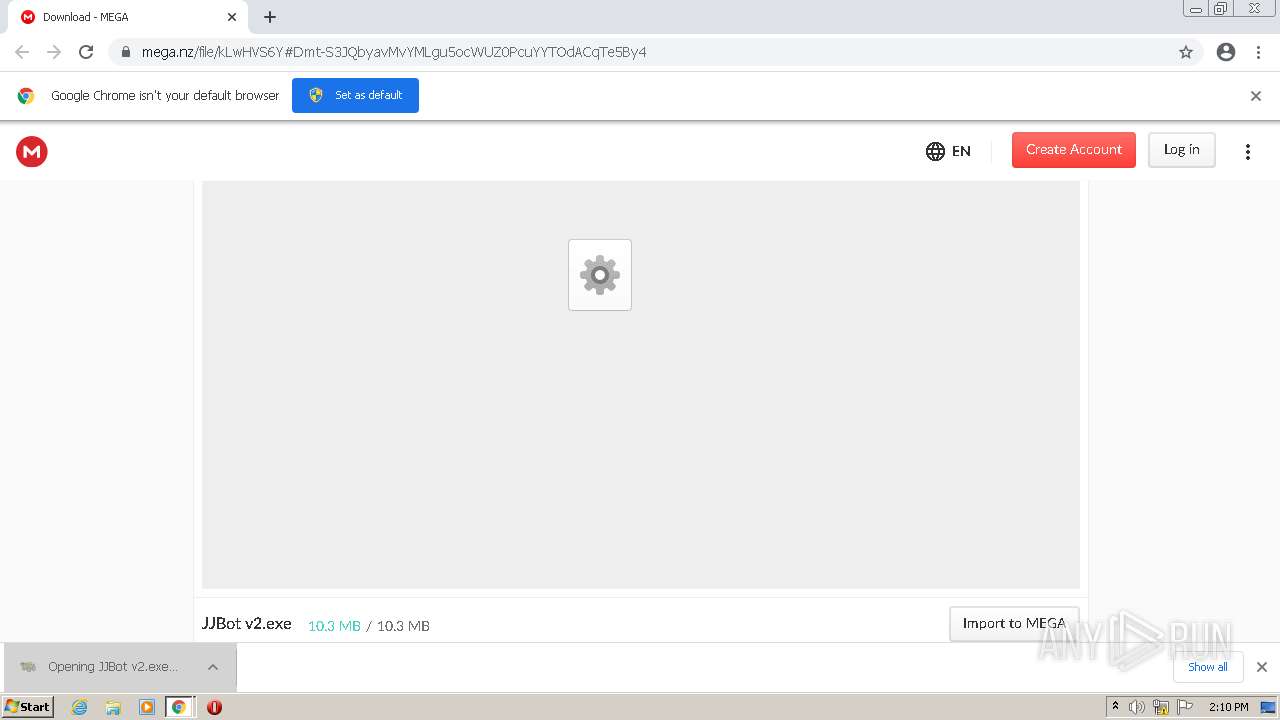This screenshot has width=1280, height=720.
Task: Open the Windows Start menu
Action: point(27,706)
